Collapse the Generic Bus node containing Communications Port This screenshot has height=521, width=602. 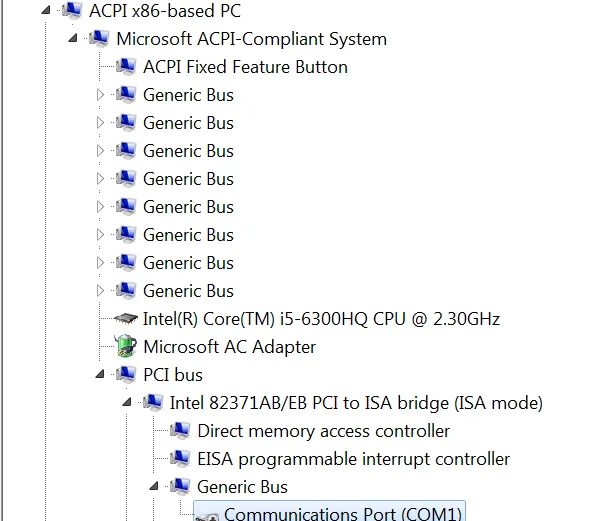pos(154,486)
